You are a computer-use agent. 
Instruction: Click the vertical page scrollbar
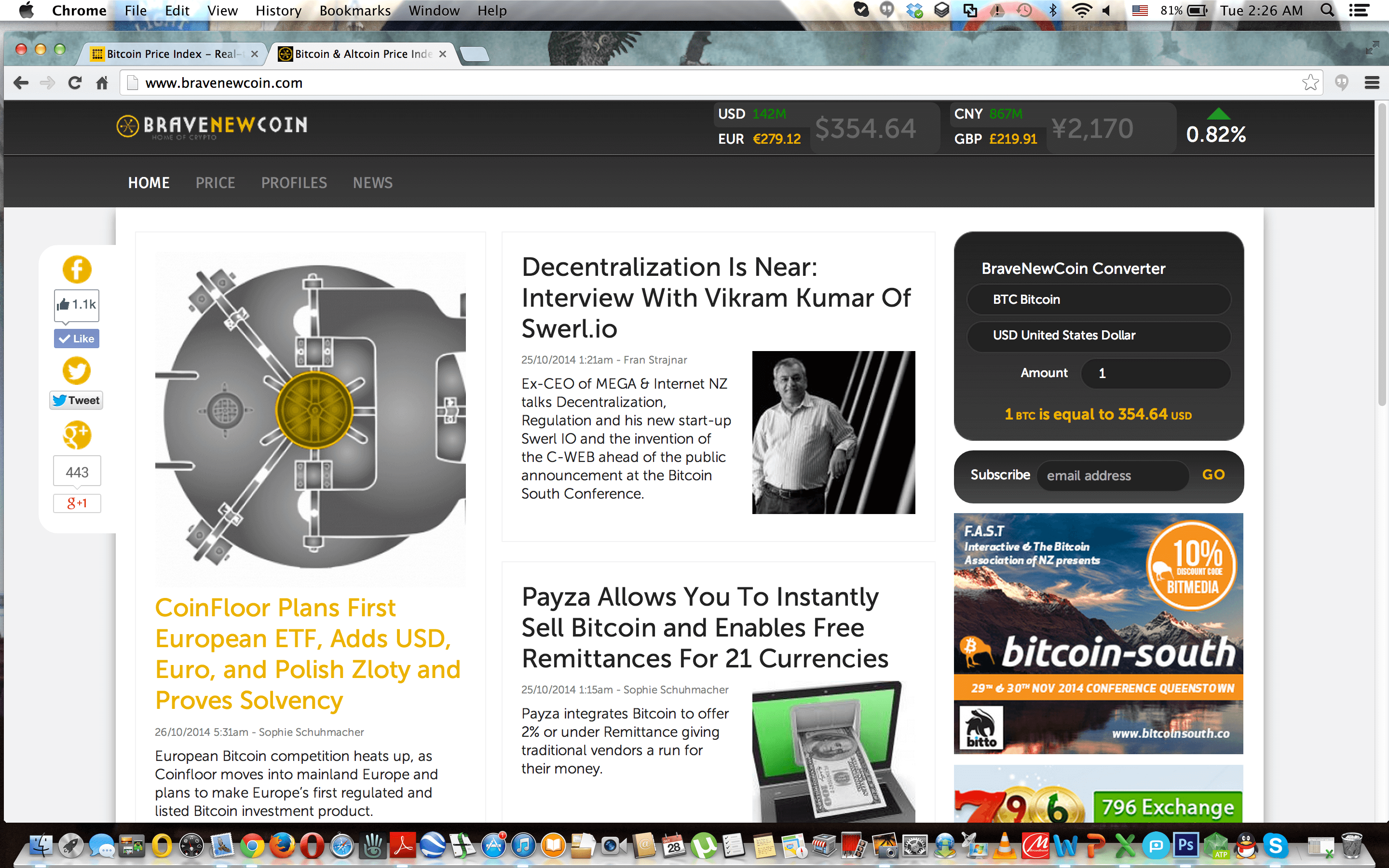point(1382,254)
